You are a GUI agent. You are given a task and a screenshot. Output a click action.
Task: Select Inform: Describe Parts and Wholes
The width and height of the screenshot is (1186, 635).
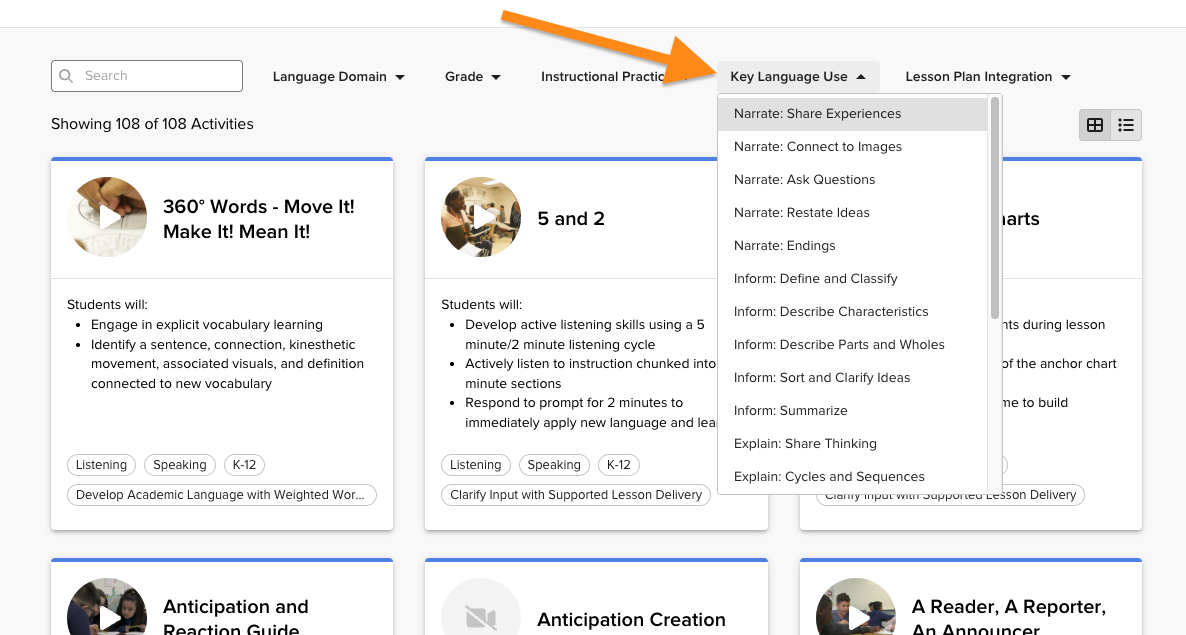point(852,345)
